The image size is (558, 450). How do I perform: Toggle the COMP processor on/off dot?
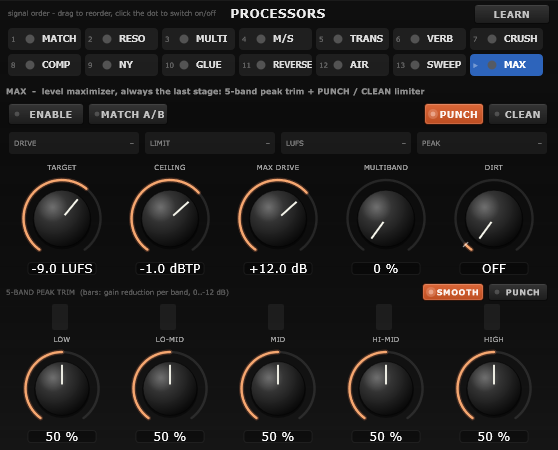coord(30,65)
